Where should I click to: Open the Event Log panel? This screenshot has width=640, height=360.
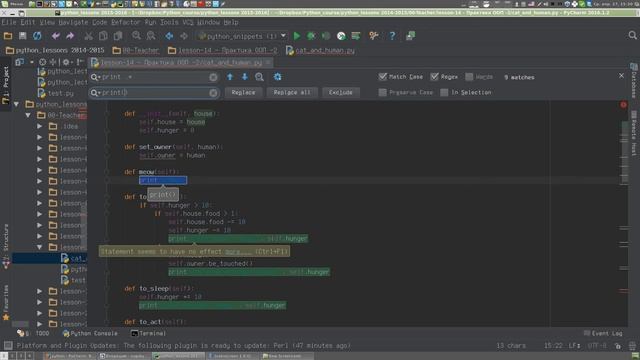pos(603,333)
